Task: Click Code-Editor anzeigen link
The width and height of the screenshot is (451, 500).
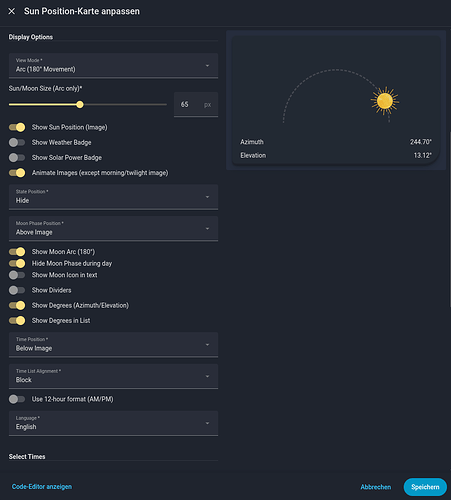Action: click(42, 487)
